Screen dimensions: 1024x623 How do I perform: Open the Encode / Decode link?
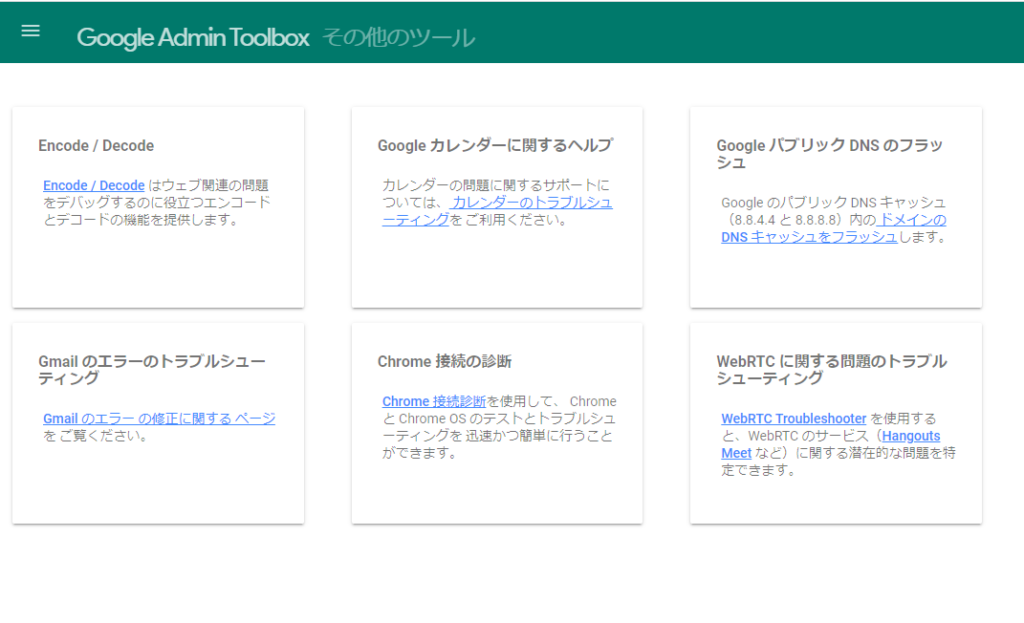pyautogui.click(x=93, y=185)
